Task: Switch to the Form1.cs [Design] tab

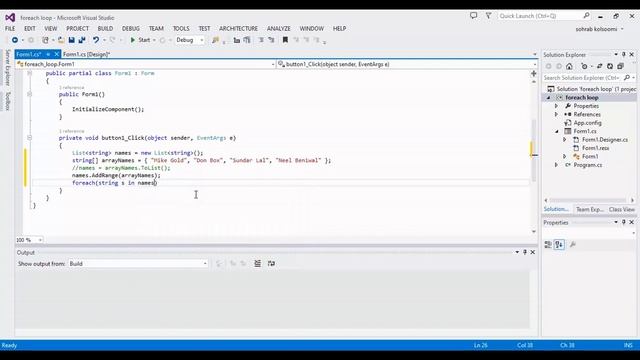Action: [x=87, y=54]
